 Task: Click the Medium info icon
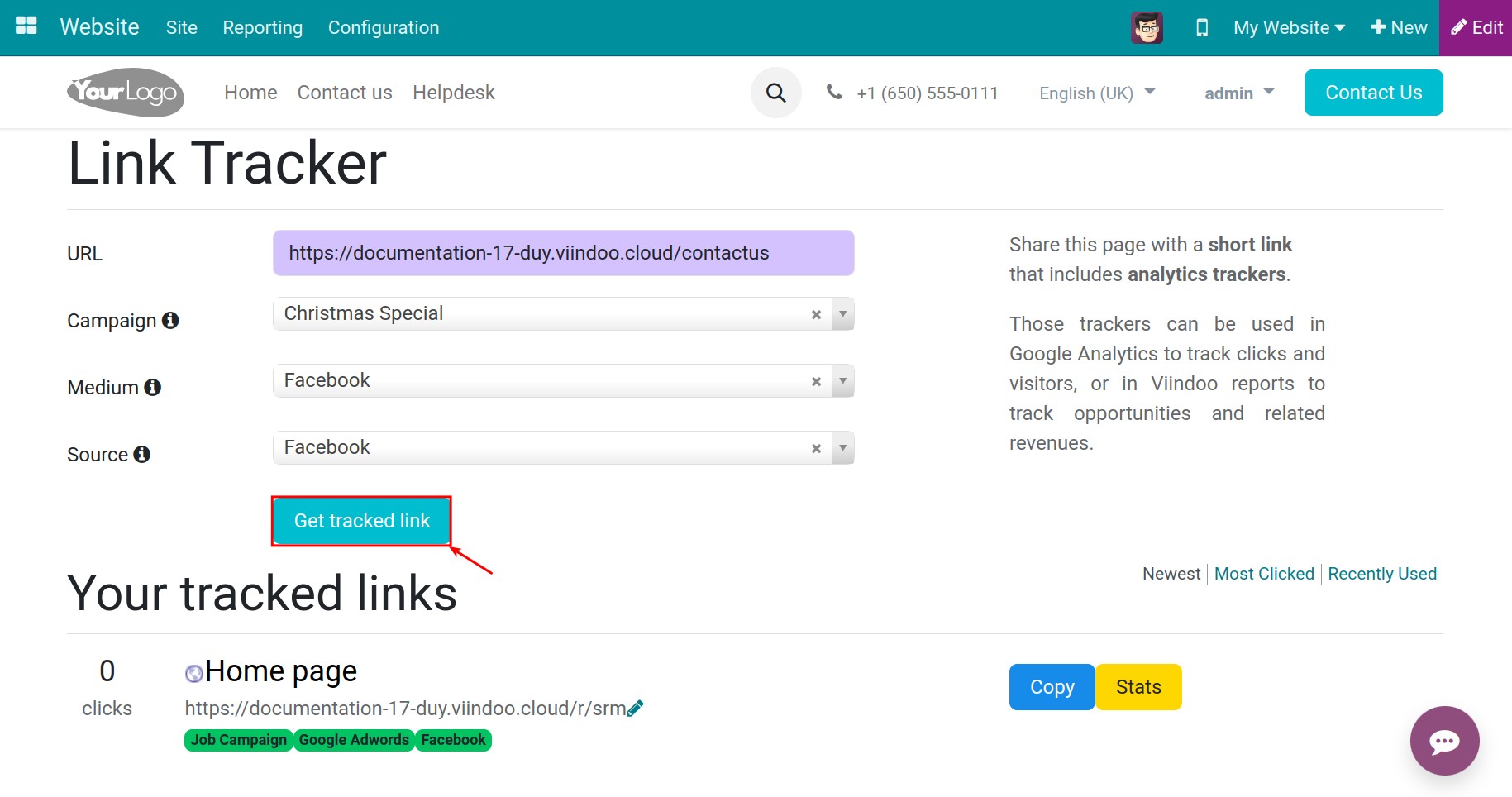[x=152, y=387]
